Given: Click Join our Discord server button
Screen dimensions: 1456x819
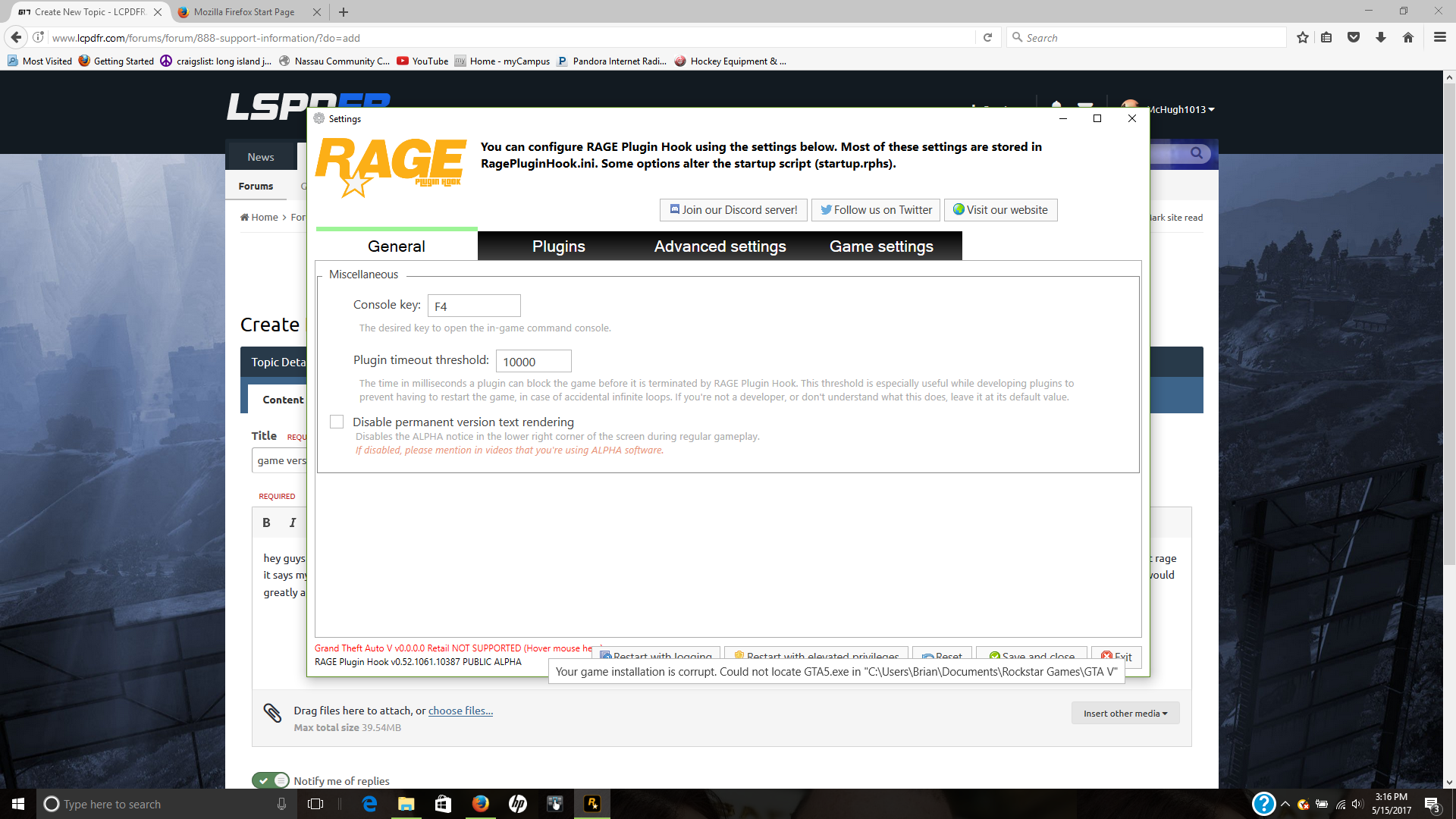Looking at the screenshot, I should tap(733, 210).
